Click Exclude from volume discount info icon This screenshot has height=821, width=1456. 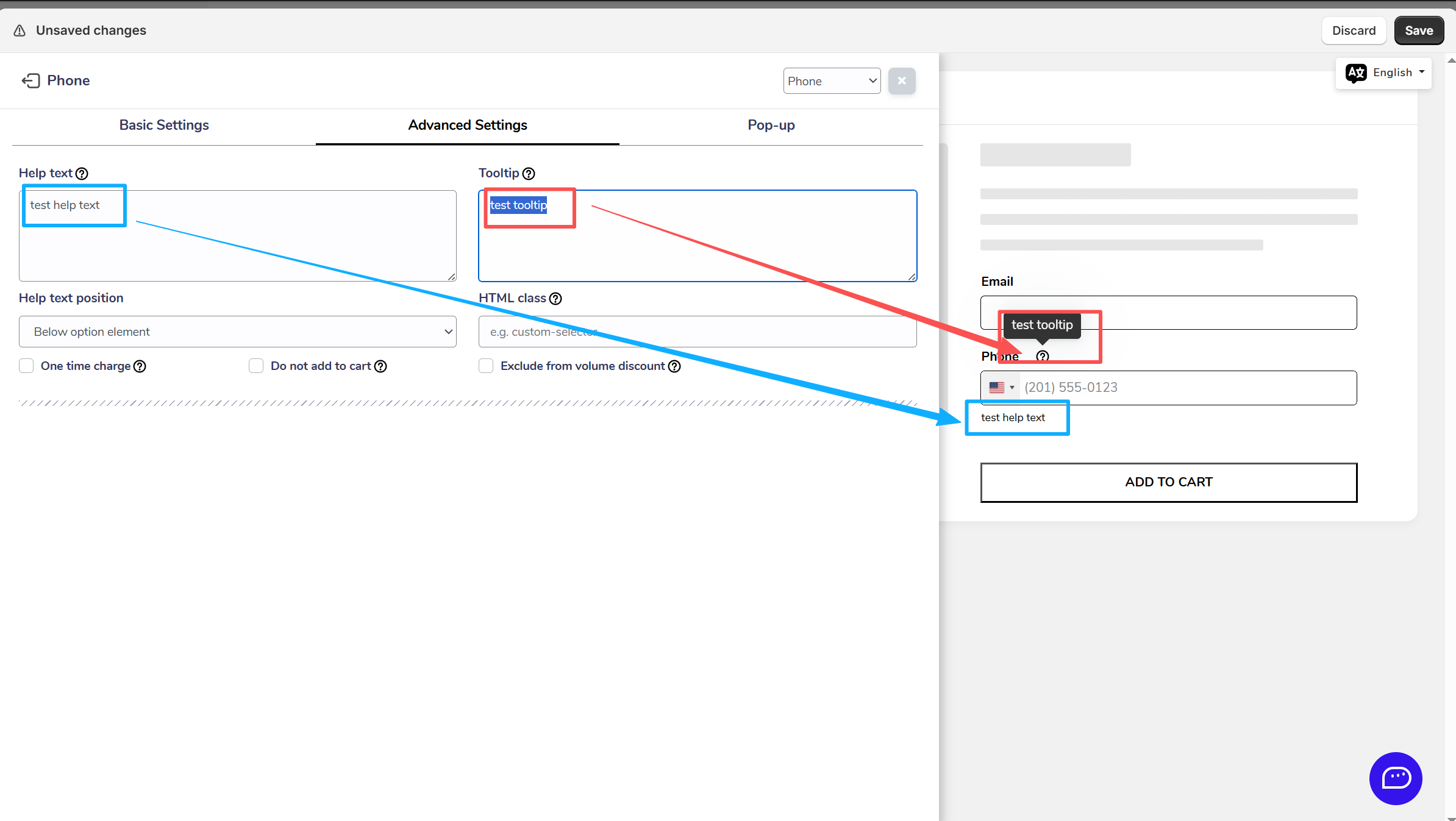[x=674, y=366]
